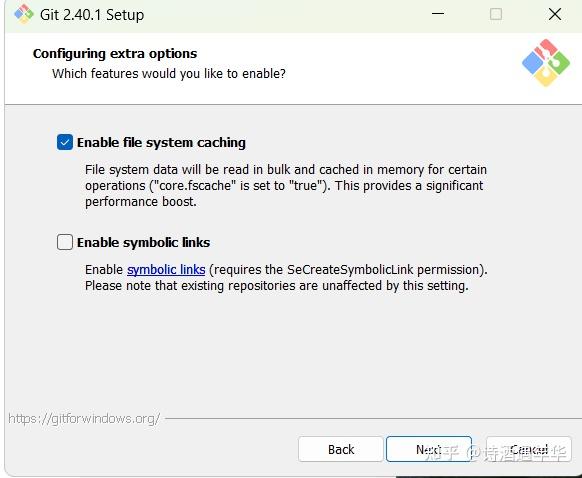Click the https://gitforwindows.org/ footer text

tap(84, 419)
